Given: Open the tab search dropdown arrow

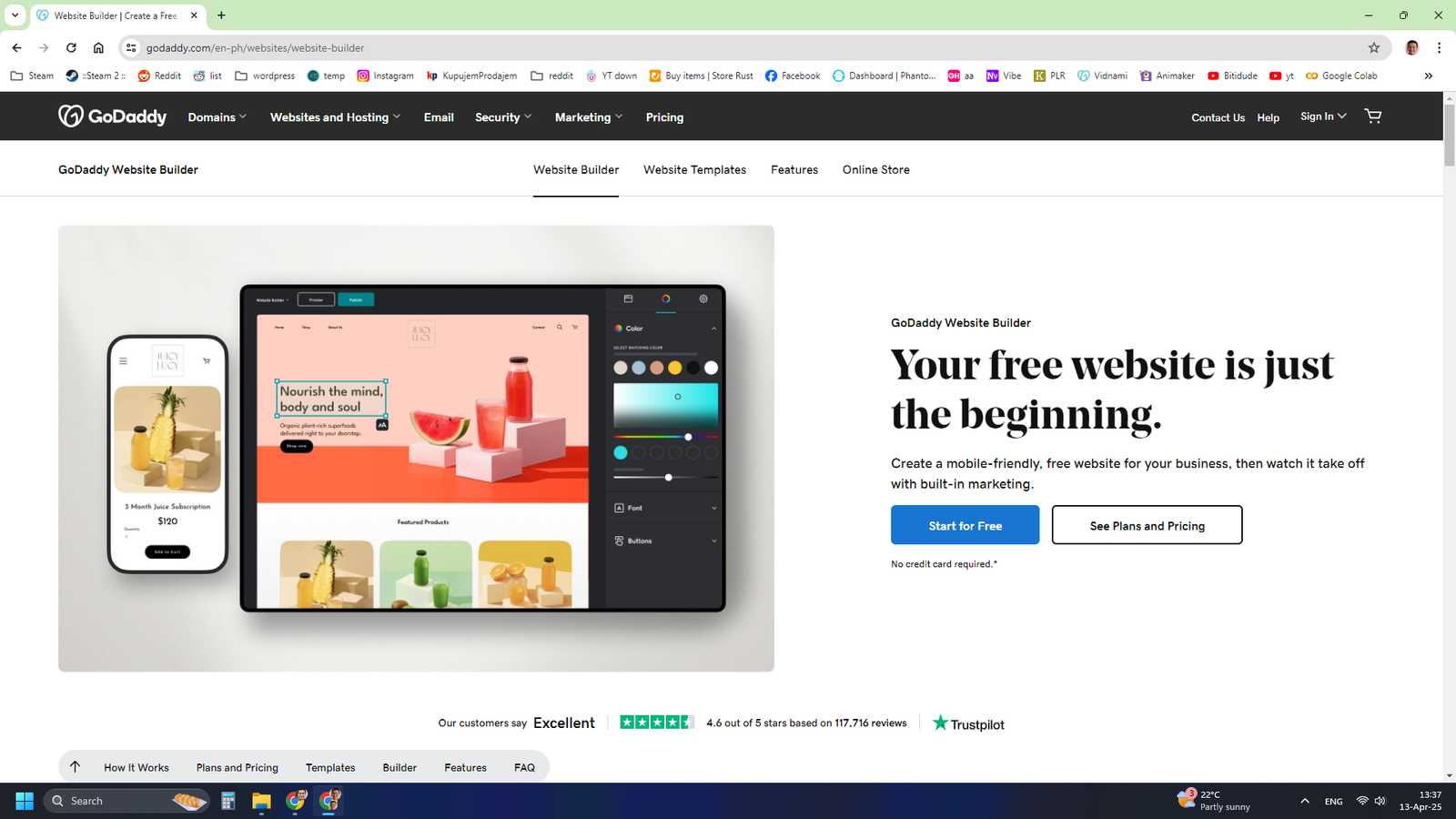Looking at the screenshot, I should (15, 15).
